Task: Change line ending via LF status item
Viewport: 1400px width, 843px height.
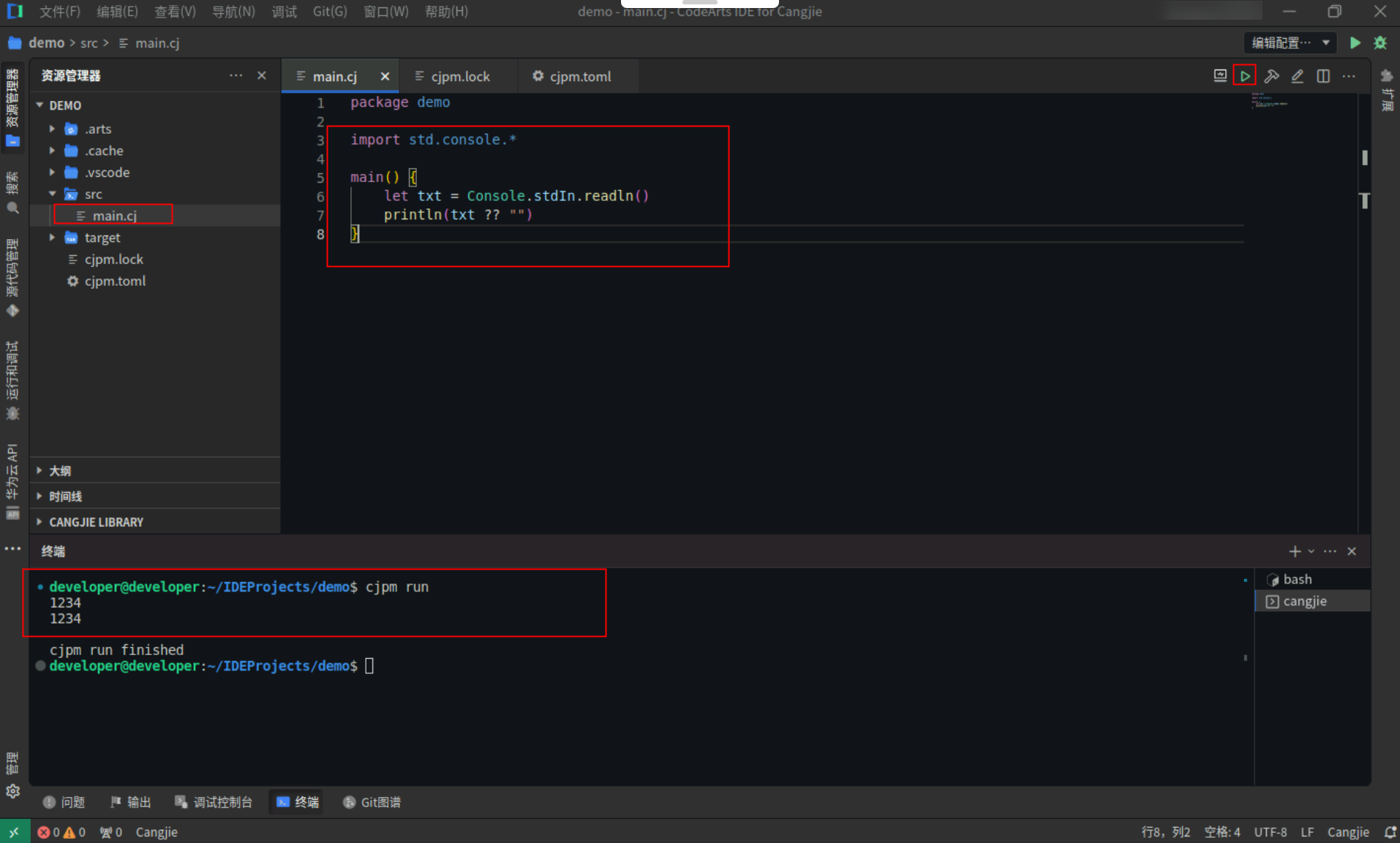Action: click(1307, 832)
